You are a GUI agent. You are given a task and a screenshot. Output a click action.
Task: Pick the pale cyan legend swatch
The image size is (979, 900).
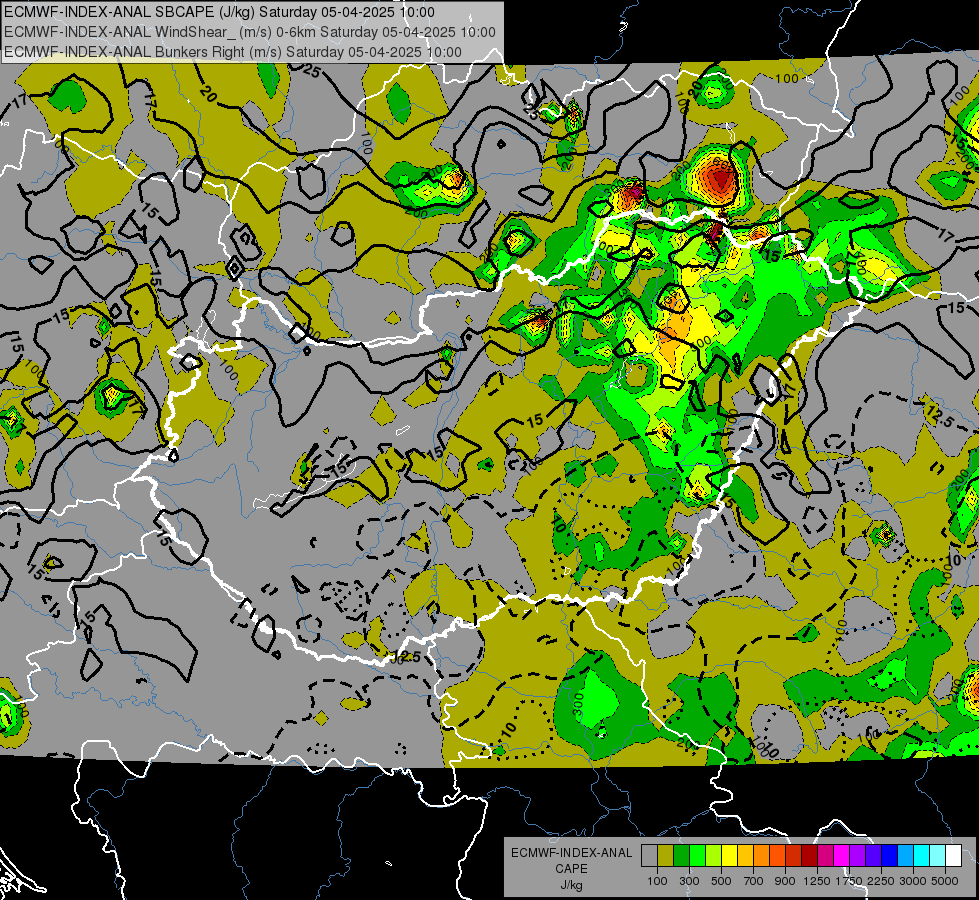pos(938,856)
